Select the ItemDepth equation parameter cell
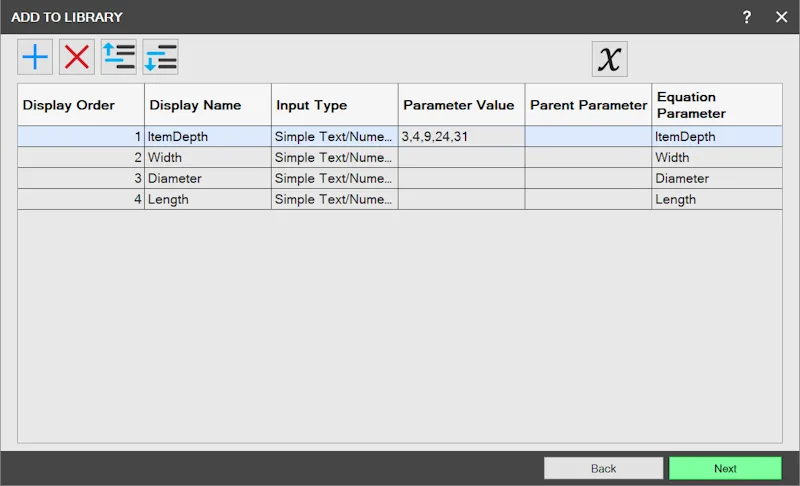The height and width of the screenshot is (486, 800). pos(717,137)
